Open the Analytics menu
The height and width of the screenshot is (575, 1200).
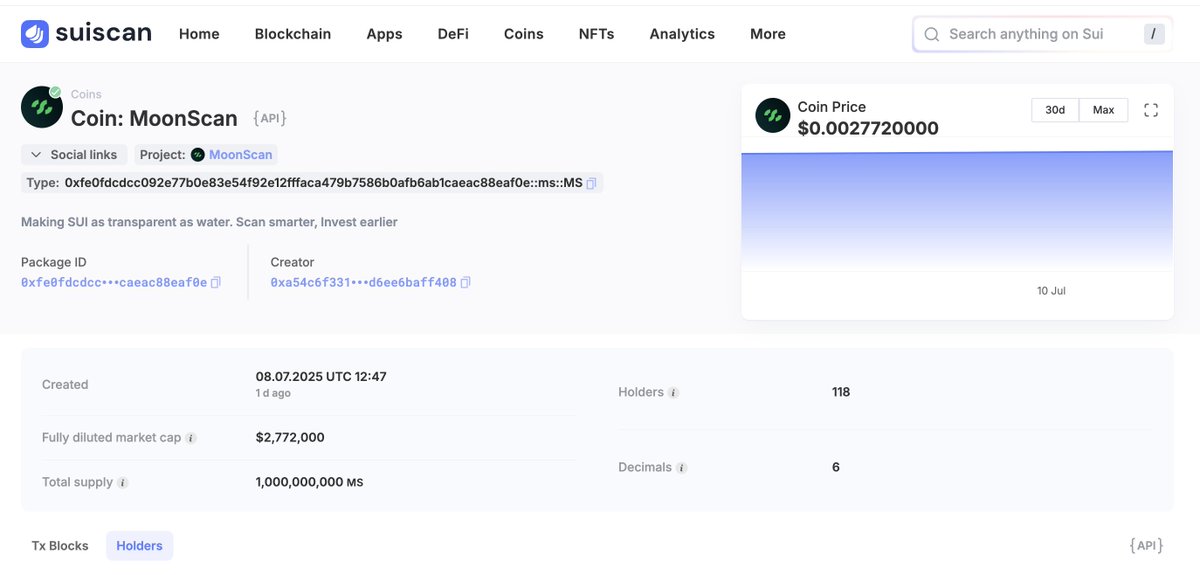coord(682,34)
